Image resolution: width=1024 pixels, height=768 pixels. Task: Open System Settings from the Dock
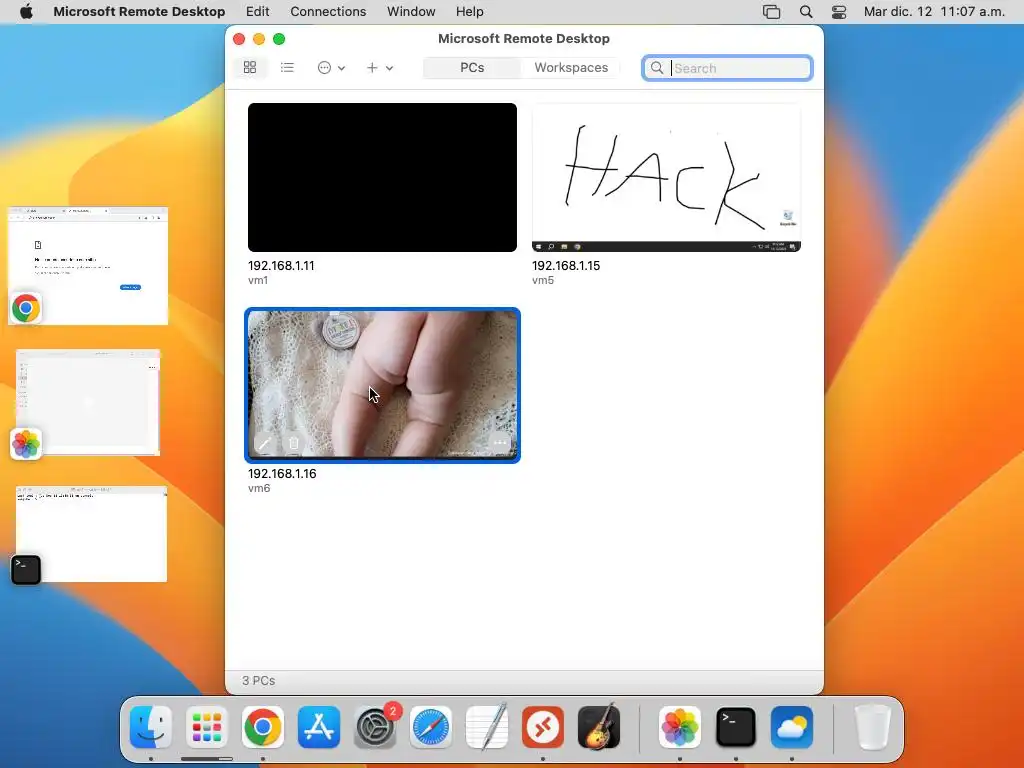point(375,727)
